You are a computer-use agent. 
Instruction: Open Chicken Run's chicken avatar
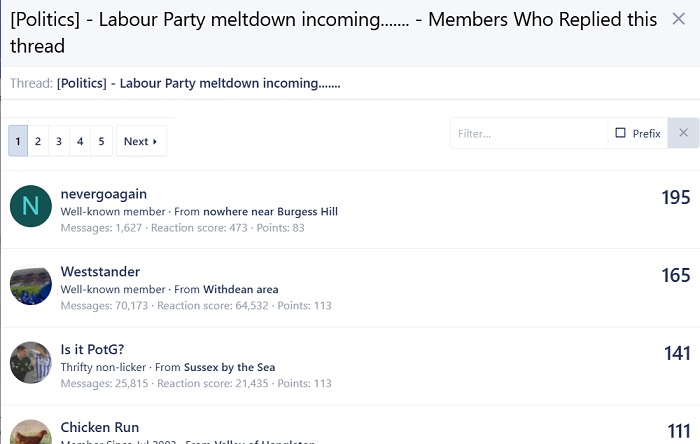click(31, 432)
